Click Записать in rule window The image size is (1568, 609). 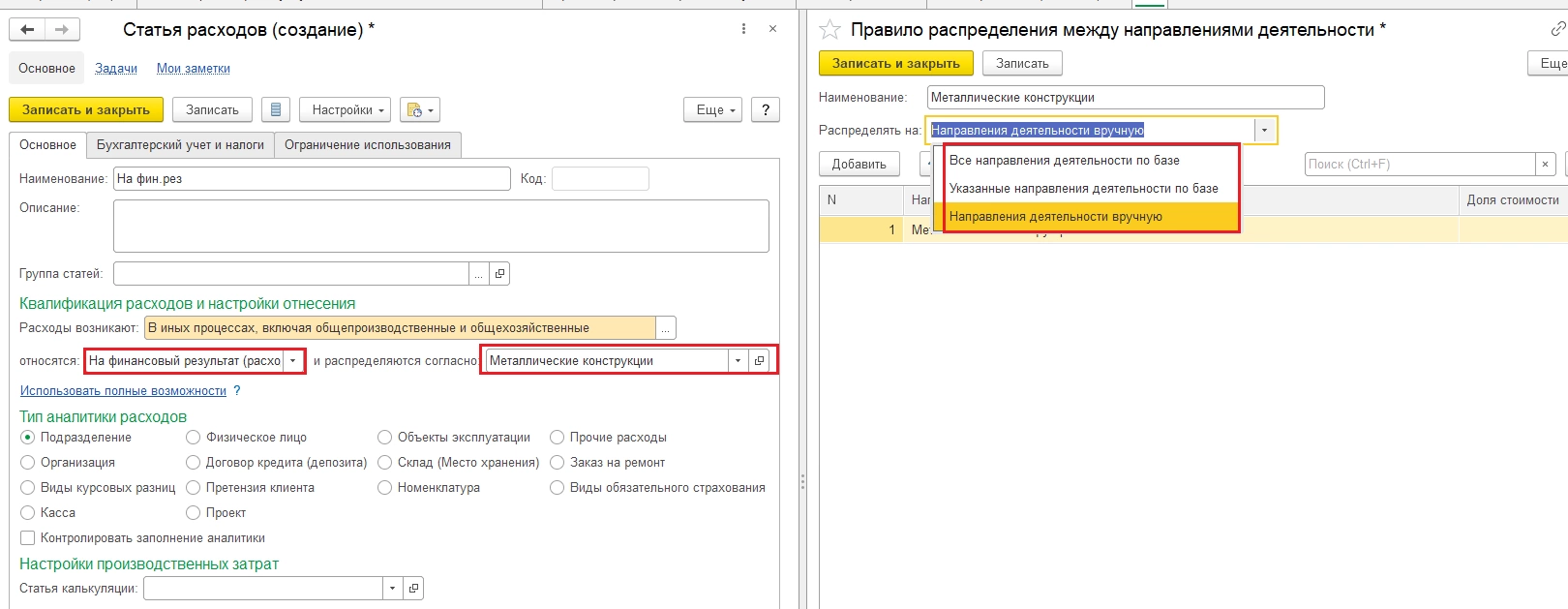pos(1022,64)
